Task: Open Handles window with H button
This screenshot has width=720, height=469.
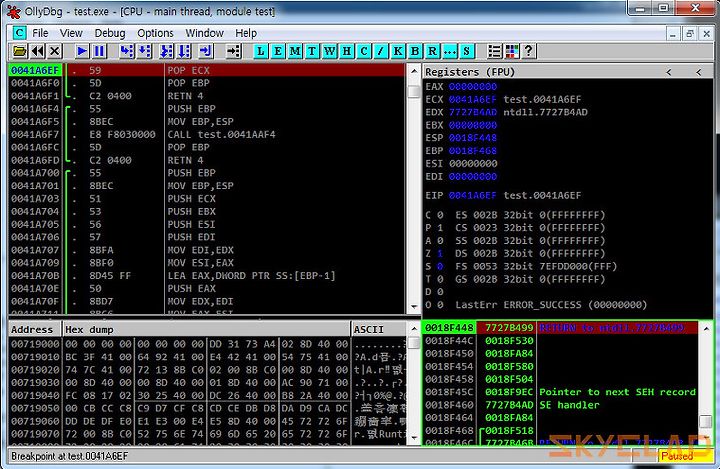Action: pyautogui.click(x=346, y=51)
